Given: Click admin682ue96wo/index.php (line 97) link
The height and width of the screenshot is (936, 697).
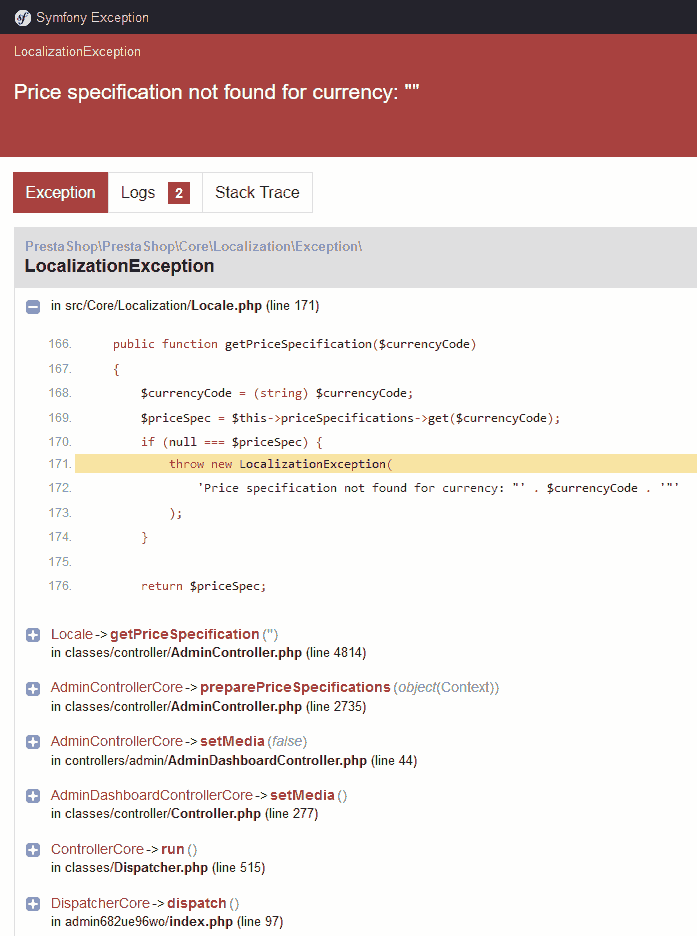Looking at the screenshot, I should pos(166,922).
